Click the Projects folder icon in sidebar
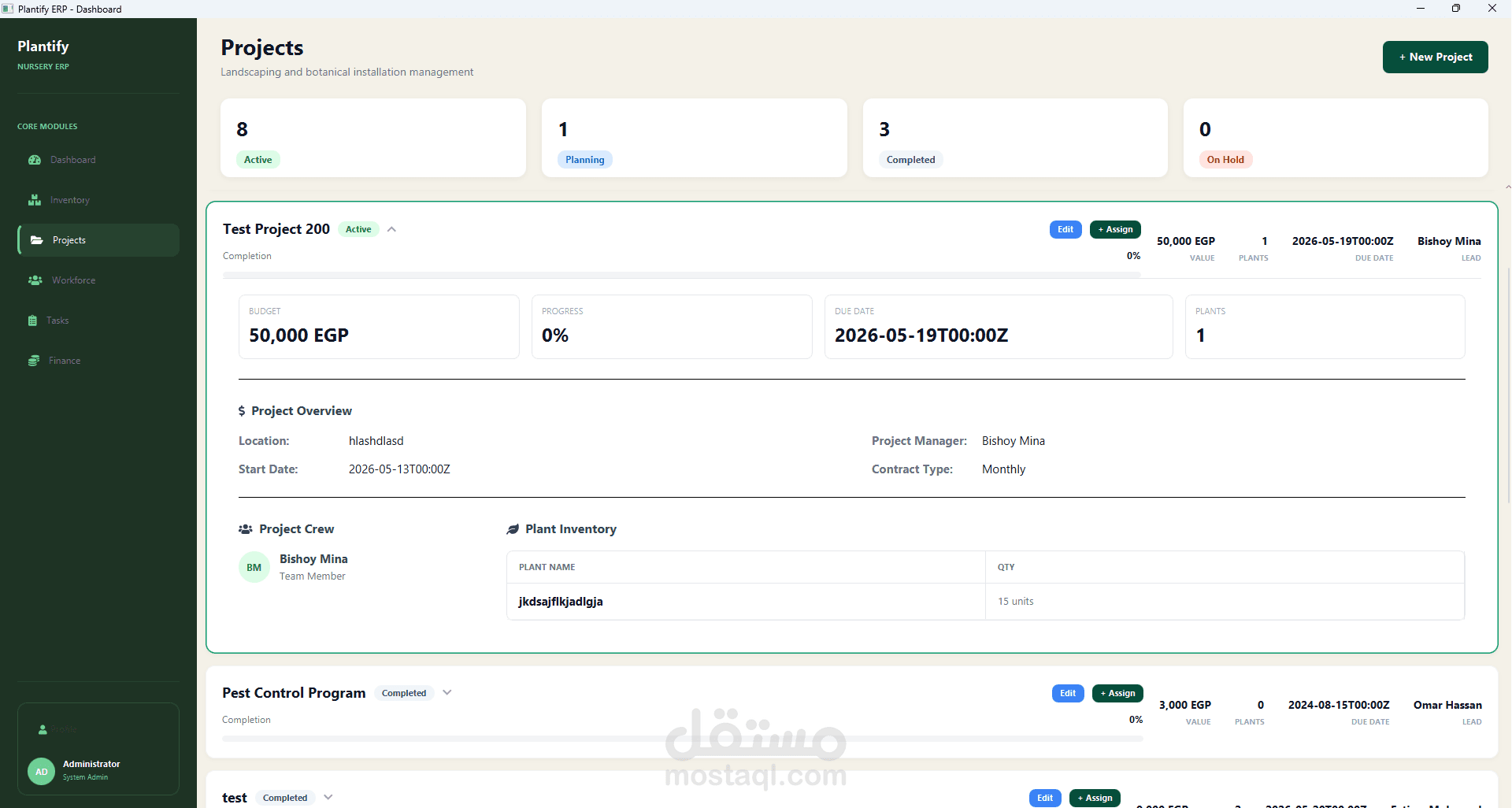1512x808 pixels. (x=36, y=240)
